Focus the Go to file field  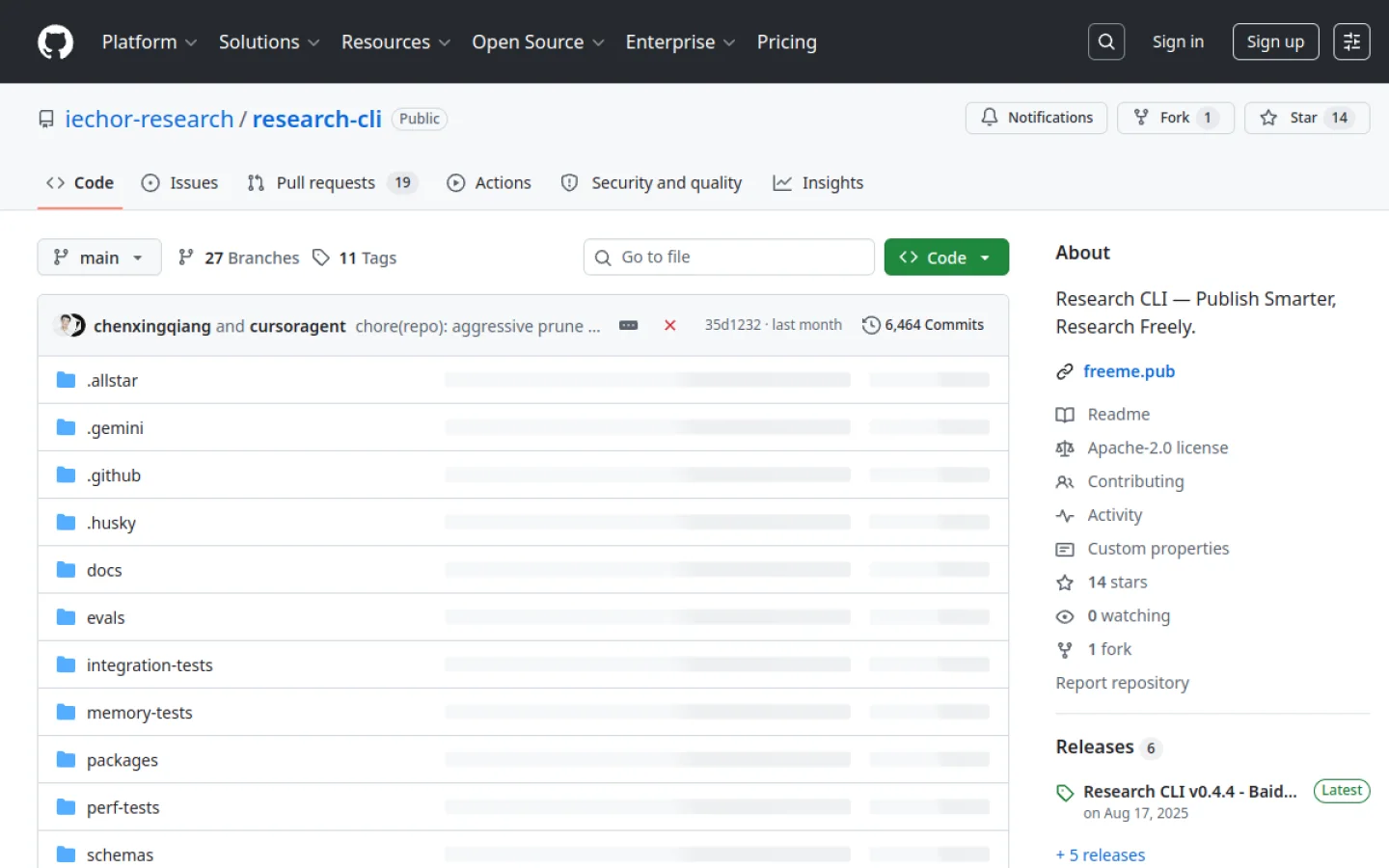point(729,258)
